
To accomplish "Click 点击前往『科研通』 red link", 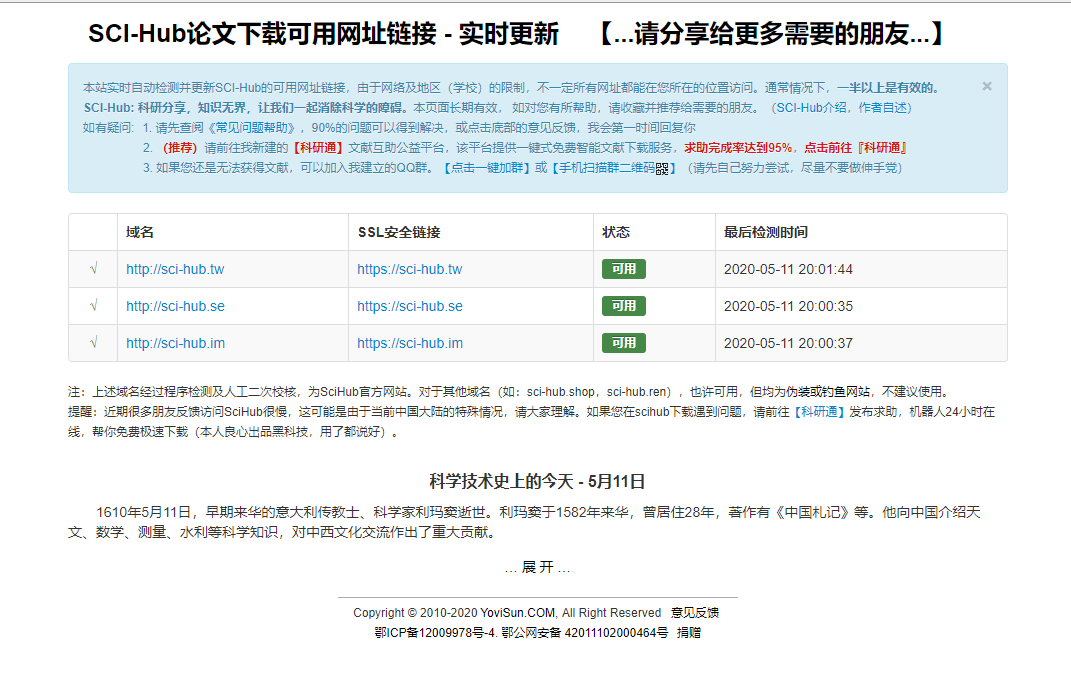I will [x=856, y=148].
